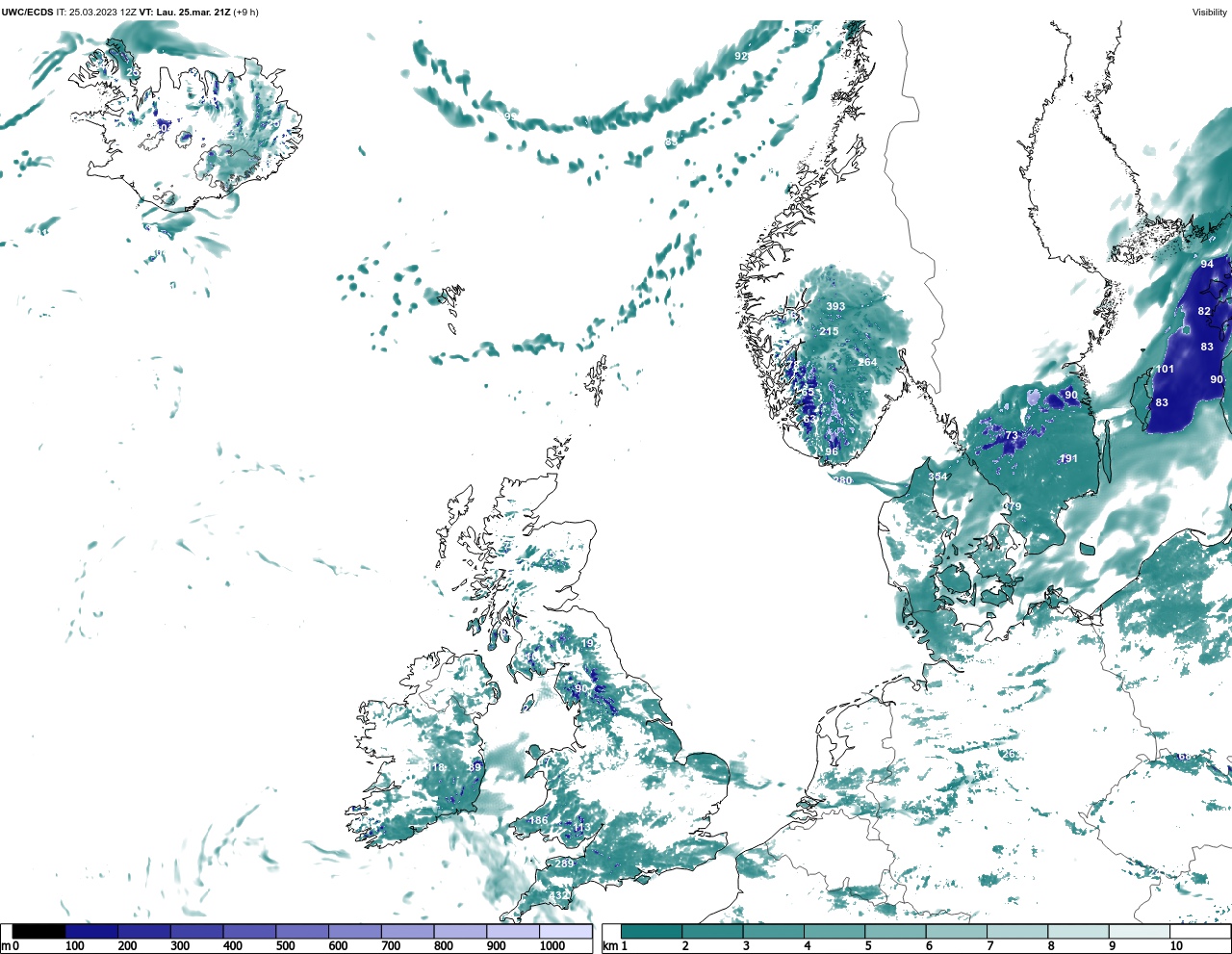The height and width of the screenshot is (954, 1232).
Task: Click the '500' metre legend label
Action: click(285, 946)
